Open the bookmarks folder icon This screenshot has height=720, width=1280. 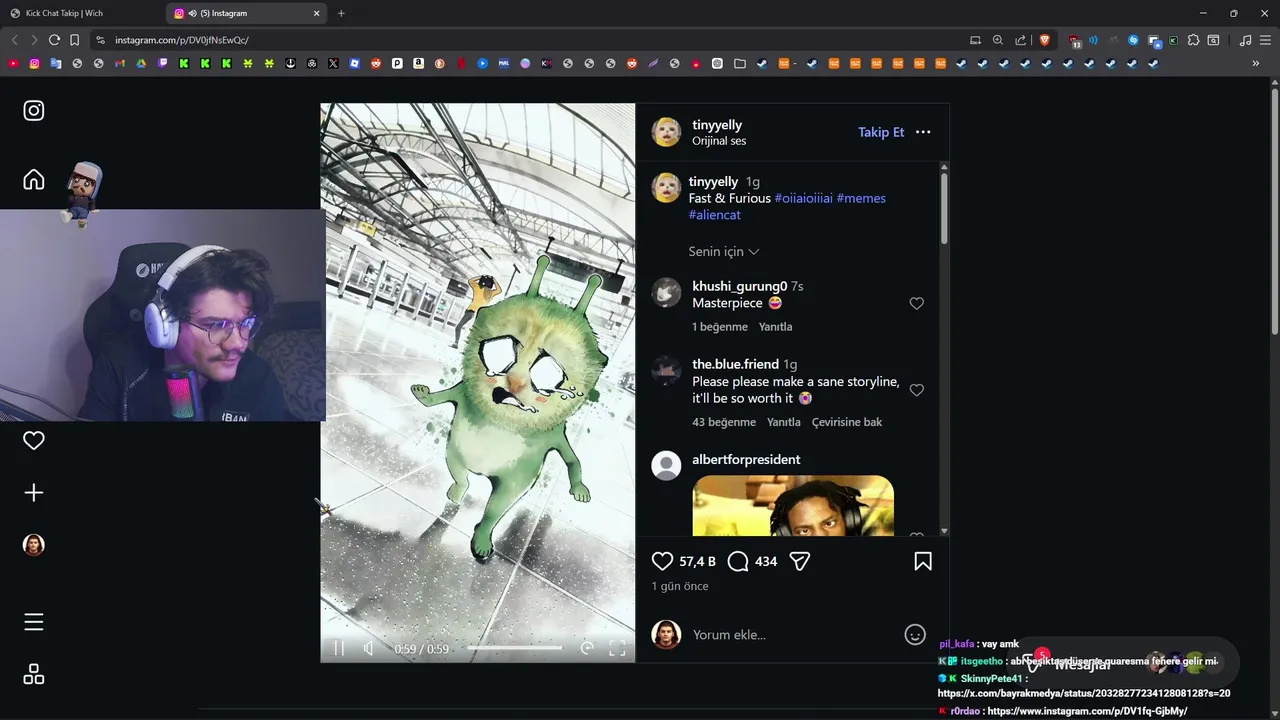[740, 64]
